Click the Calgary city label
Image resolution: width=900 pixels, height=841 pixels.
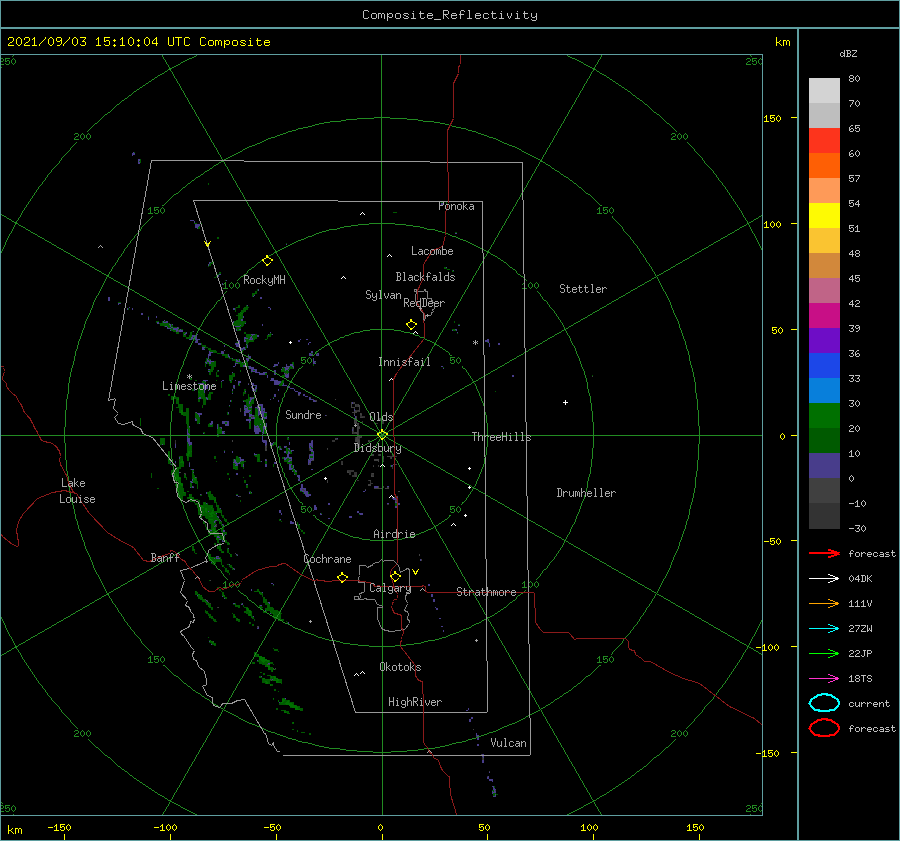[x=390, y=588]
